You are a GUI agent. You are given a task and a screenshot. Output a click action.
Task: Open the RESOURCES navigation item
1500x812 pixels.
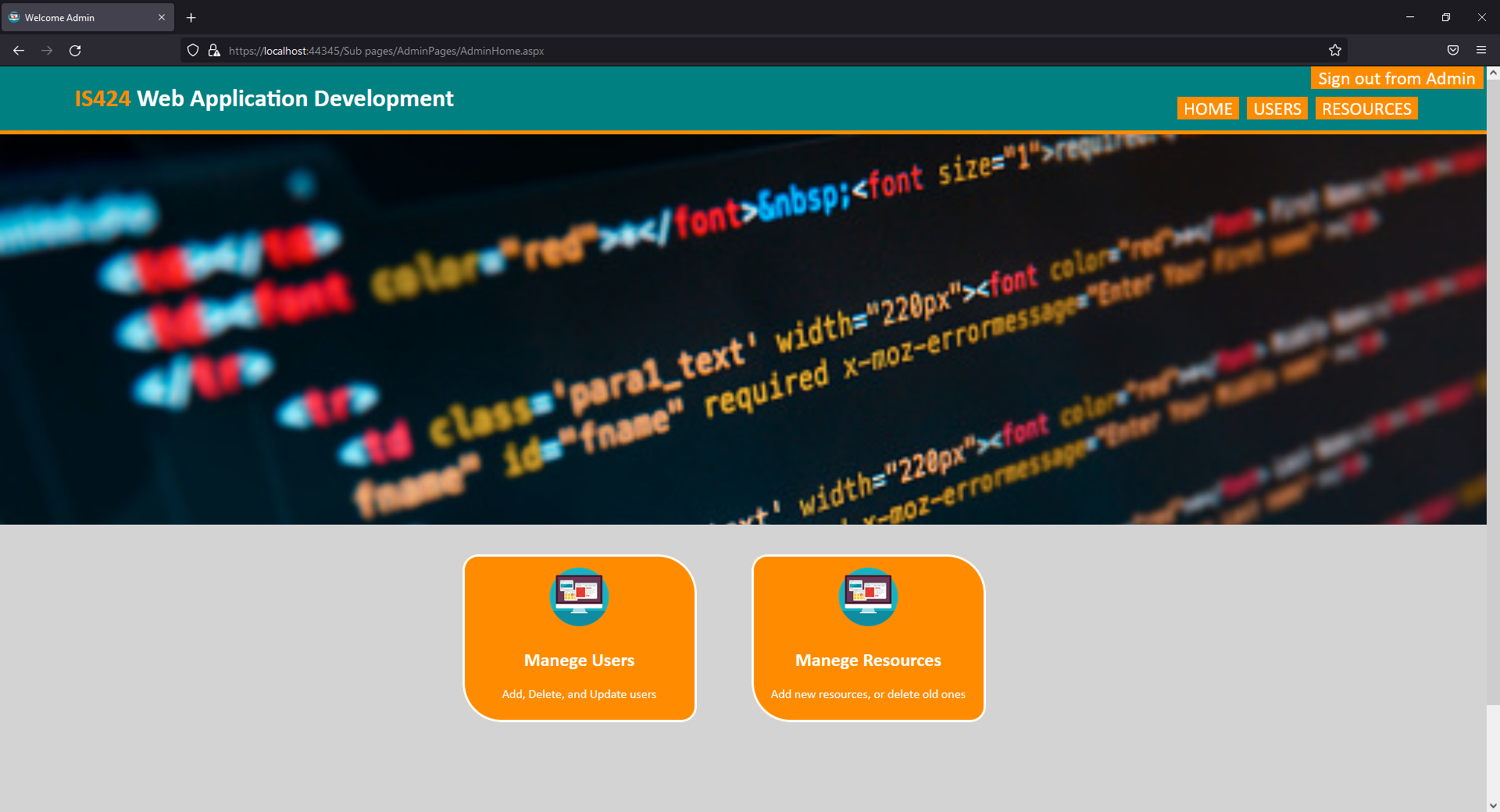click(1366, 109)
